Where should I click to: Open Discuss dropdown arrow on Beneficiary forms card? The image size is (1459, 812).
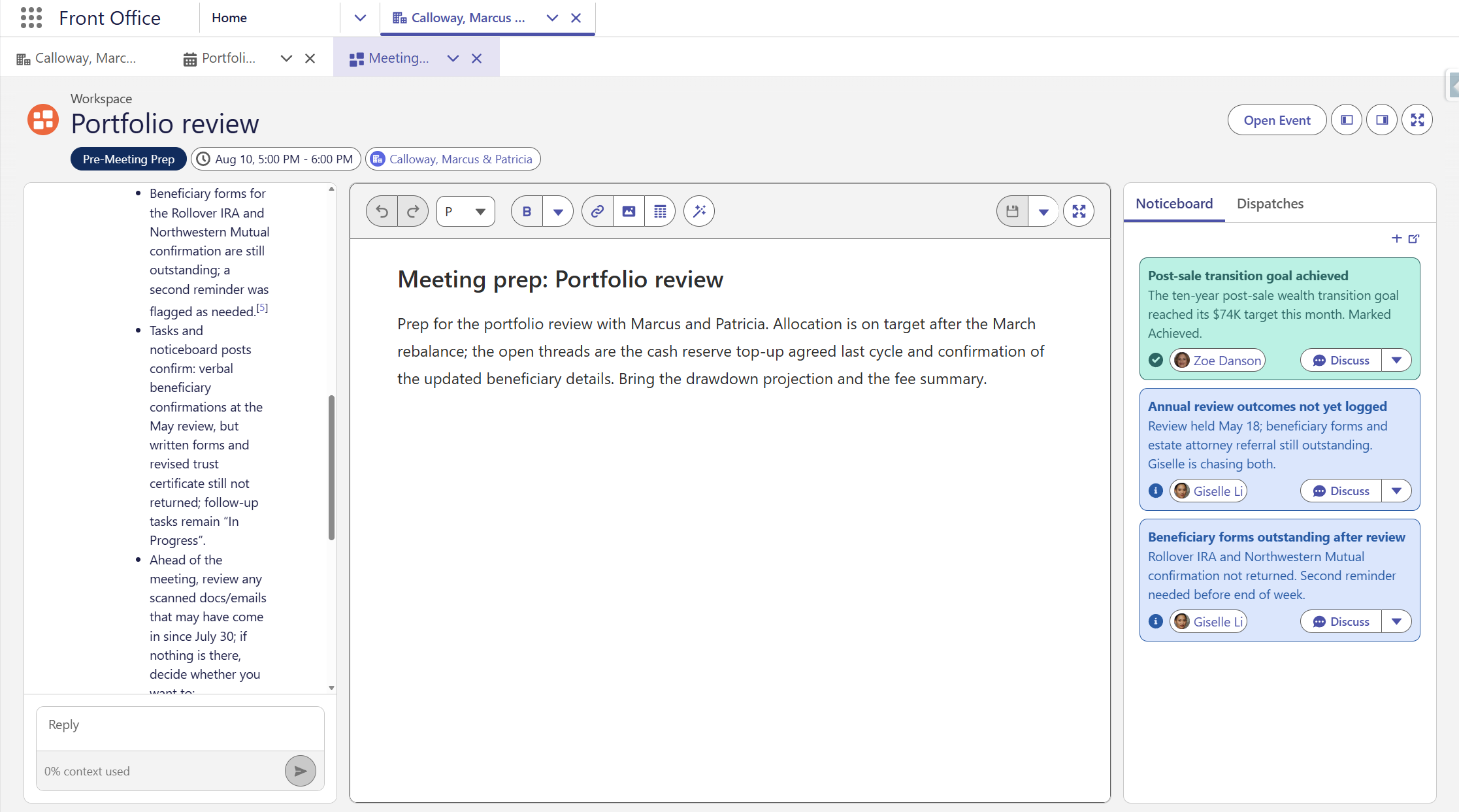click(x=1396, y=622)
